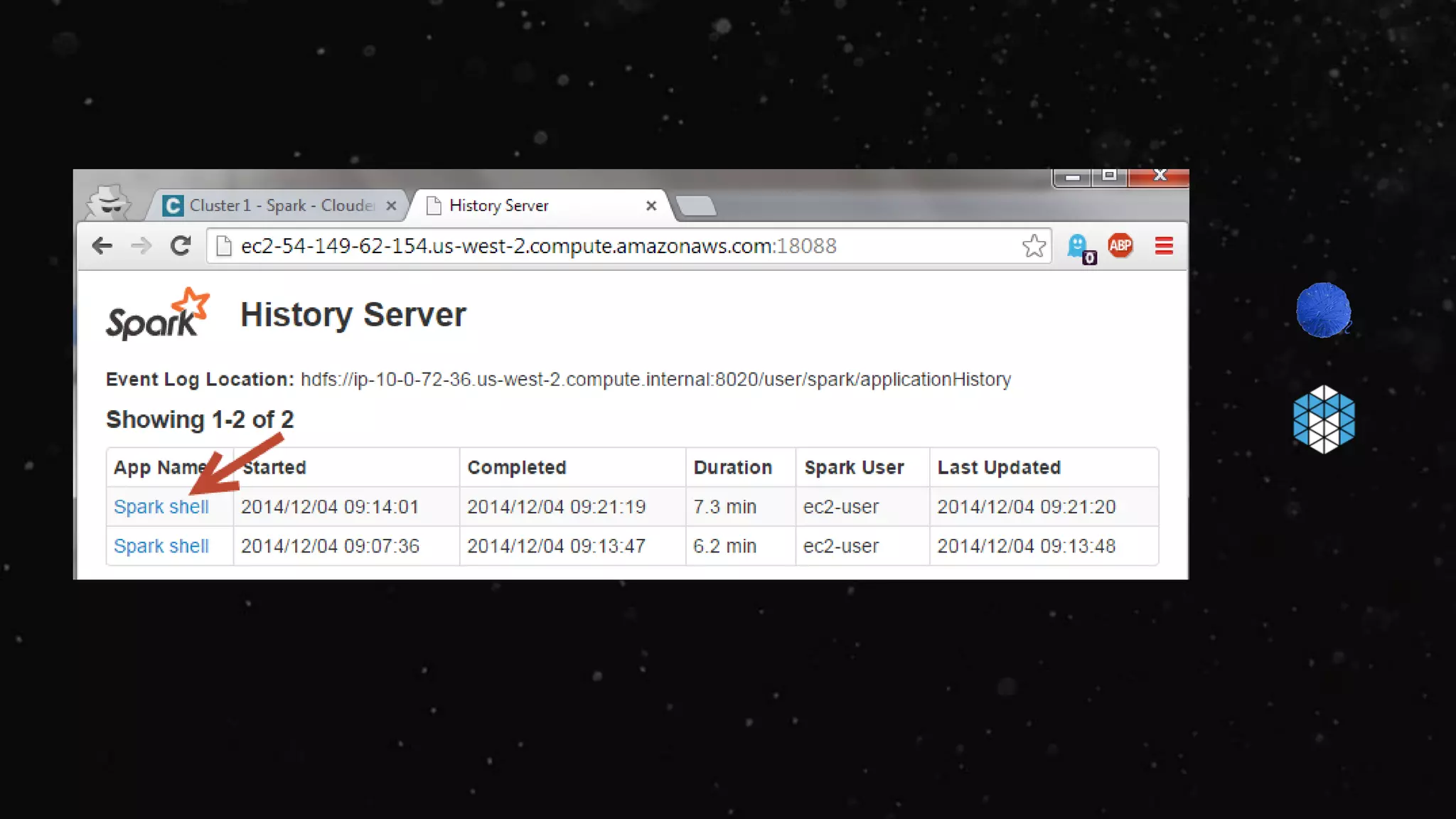Reload the History Server page
The image size is (1456, 819).
181,246
